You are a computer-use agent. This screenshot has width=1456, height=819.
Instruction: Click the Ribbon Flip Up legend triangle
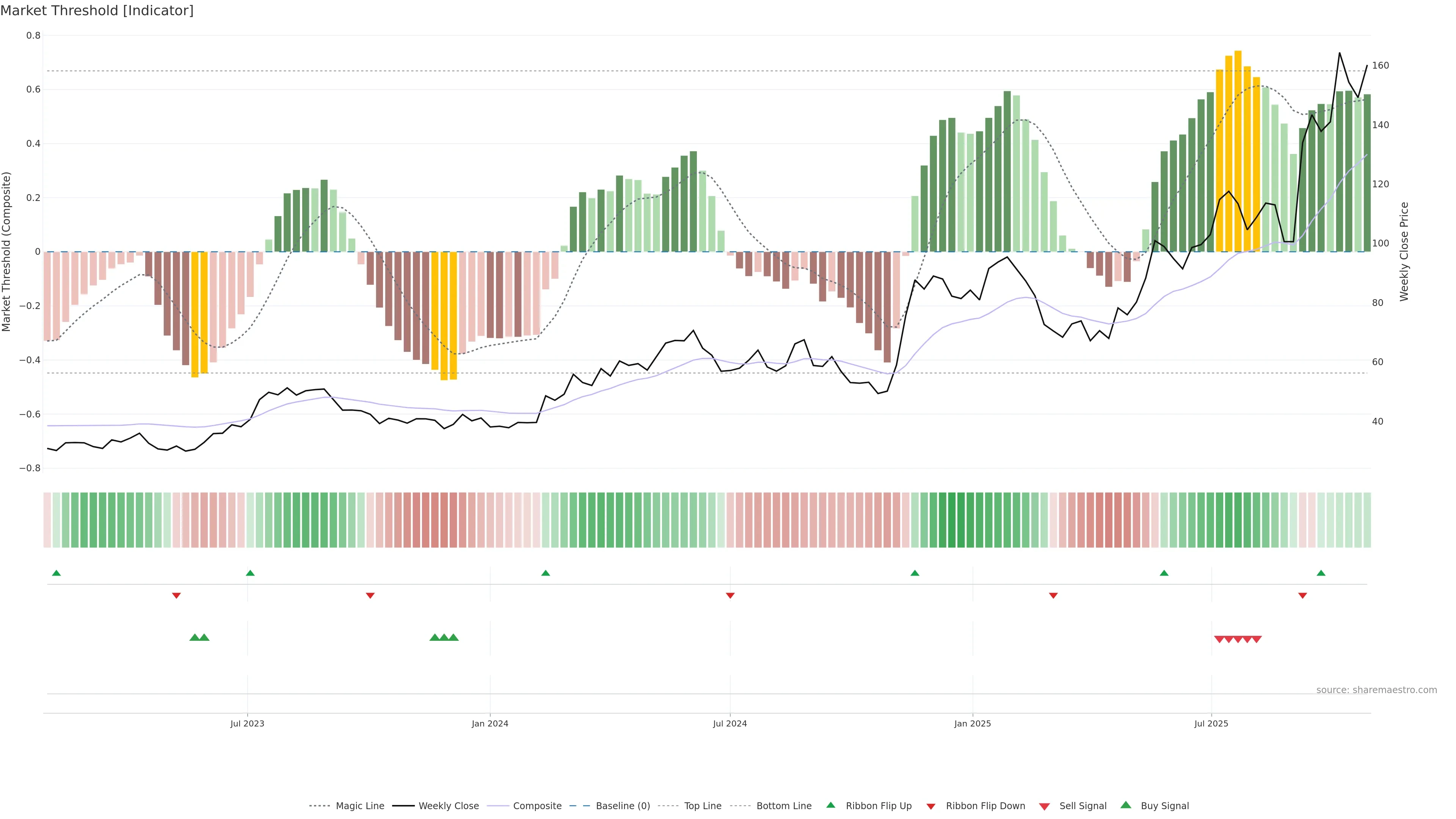point(830,805)
